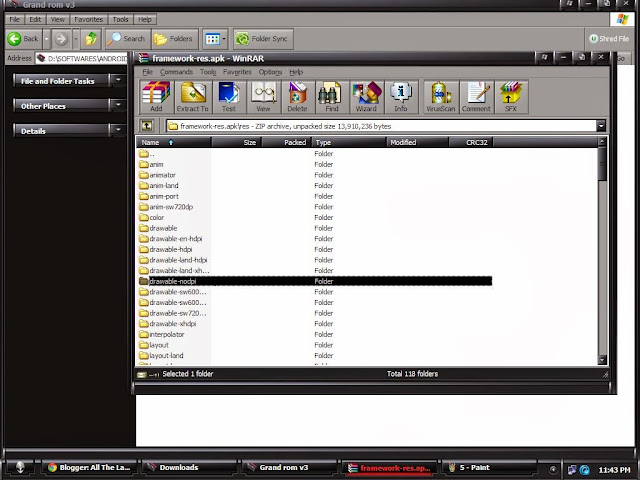Click the Comment icon
640x480 pixels.
pyautogui.click(x=476, y=97)
